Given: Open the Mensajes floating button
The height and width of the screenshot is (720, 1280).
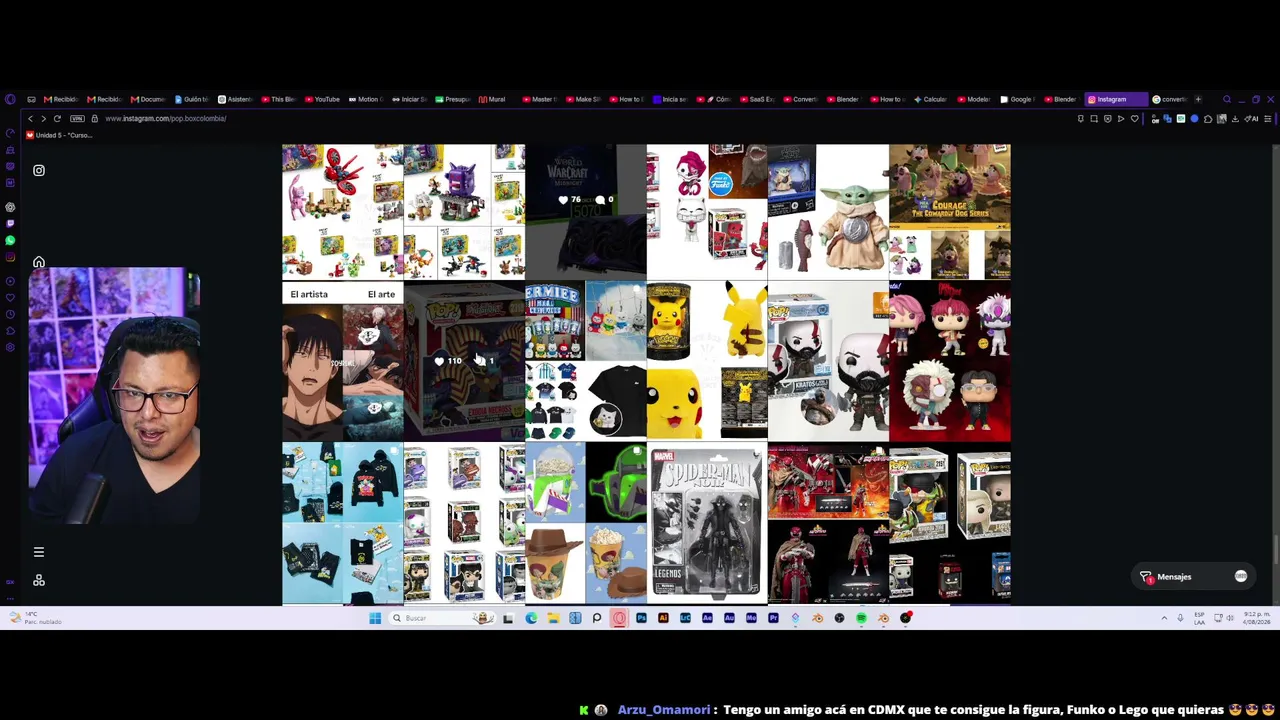Looking at the screenshot, I should click(x=1194, y=577).
